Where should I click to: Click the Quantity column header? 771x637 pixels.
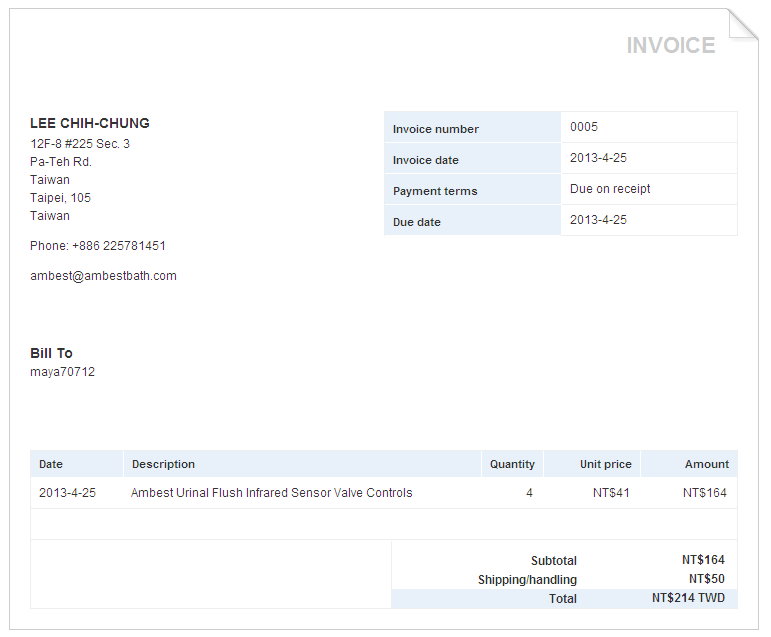pos(512,464)
